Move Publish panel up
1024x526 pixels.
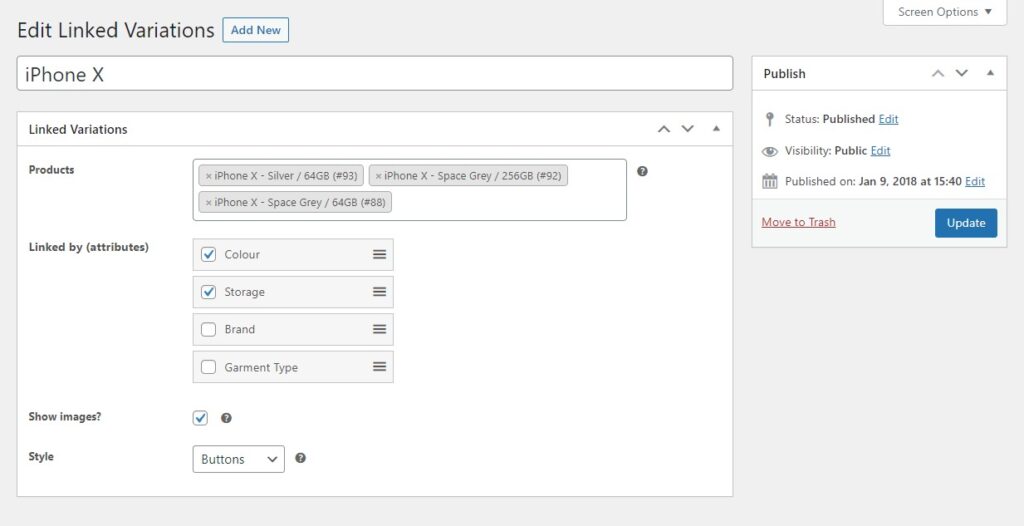point(938,73)
